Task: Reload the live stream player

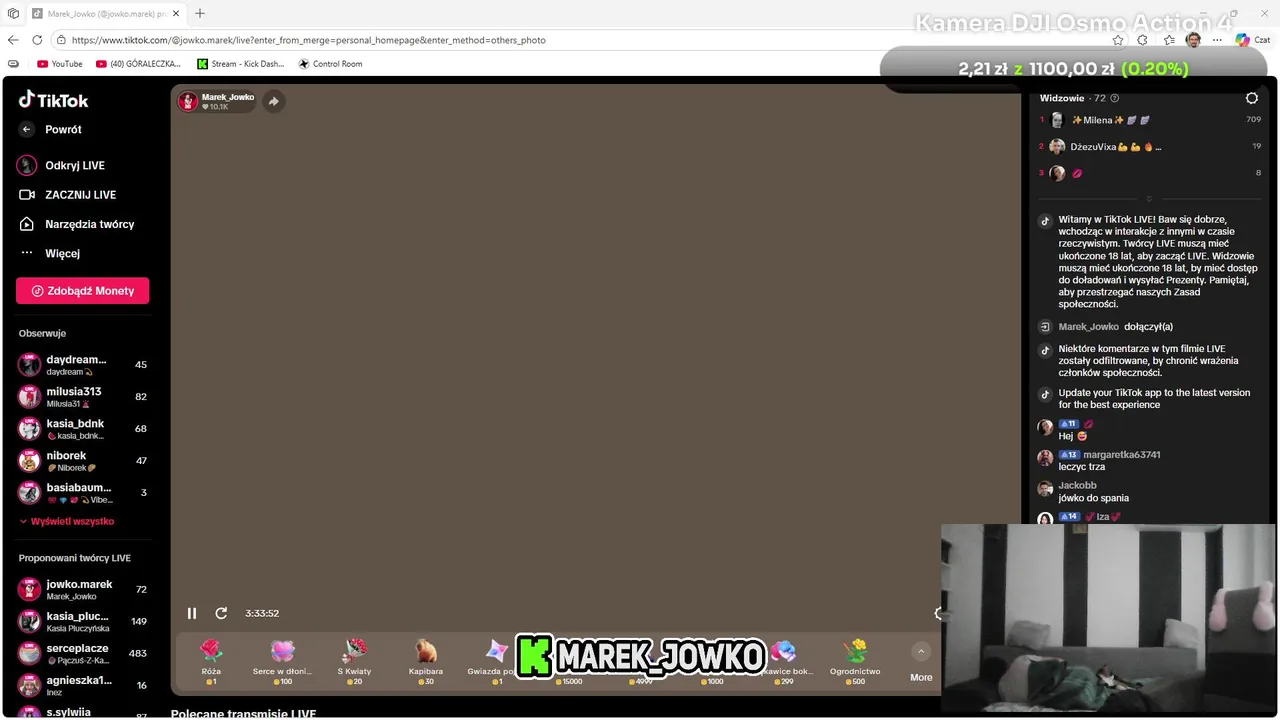Action: click(221, 613)
